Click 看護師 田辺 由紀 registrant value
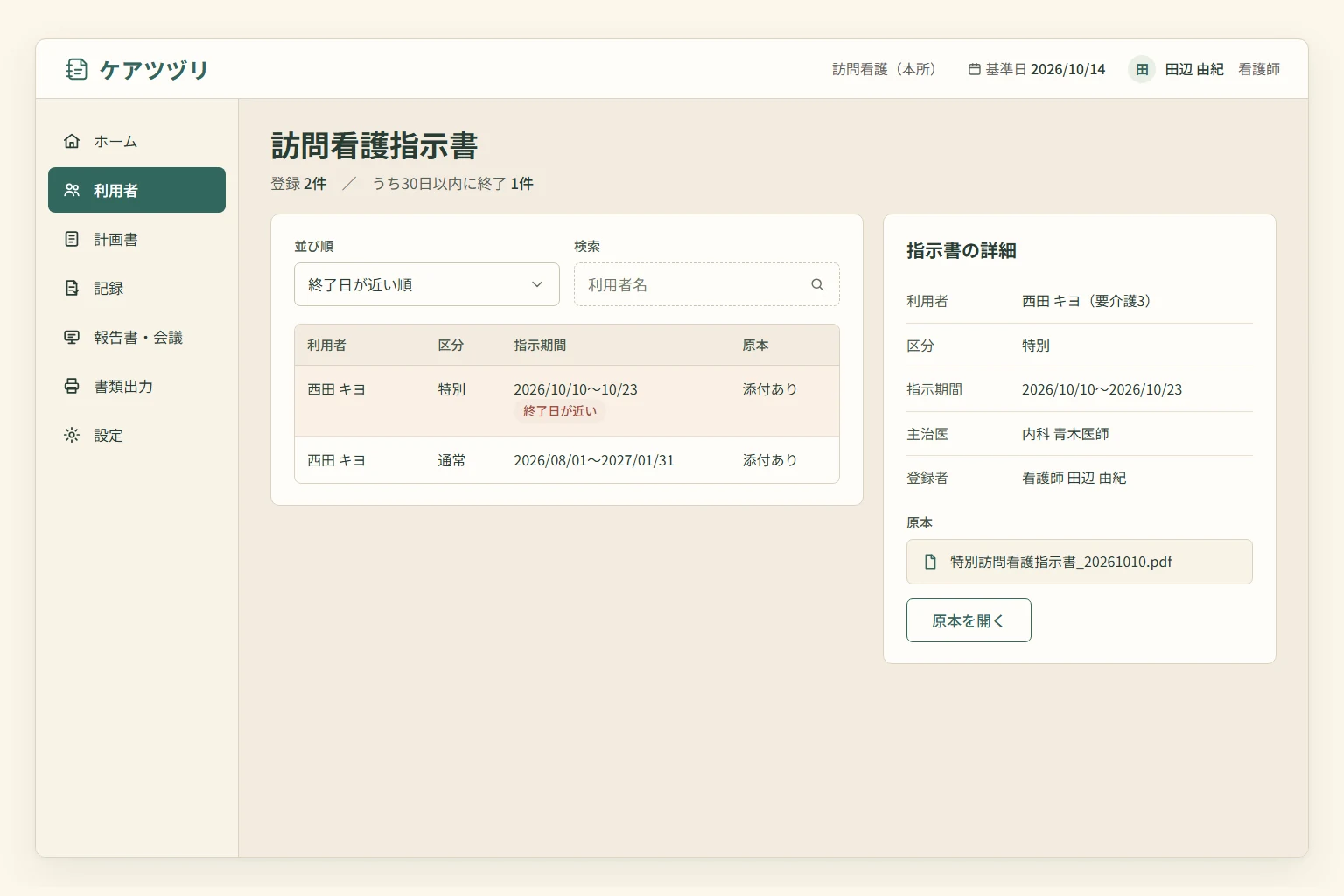The image size is (1344, 896). [x=1074, y=478]
